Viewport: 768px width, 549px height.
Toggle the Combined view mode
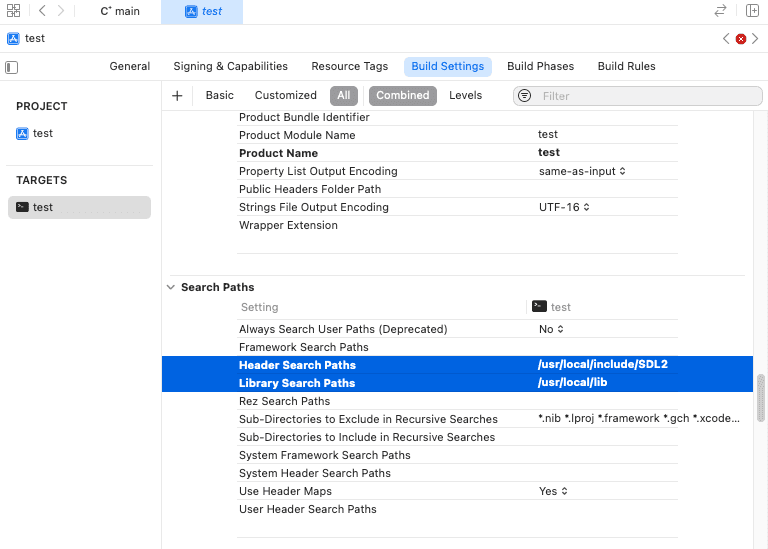click(402, 96)
